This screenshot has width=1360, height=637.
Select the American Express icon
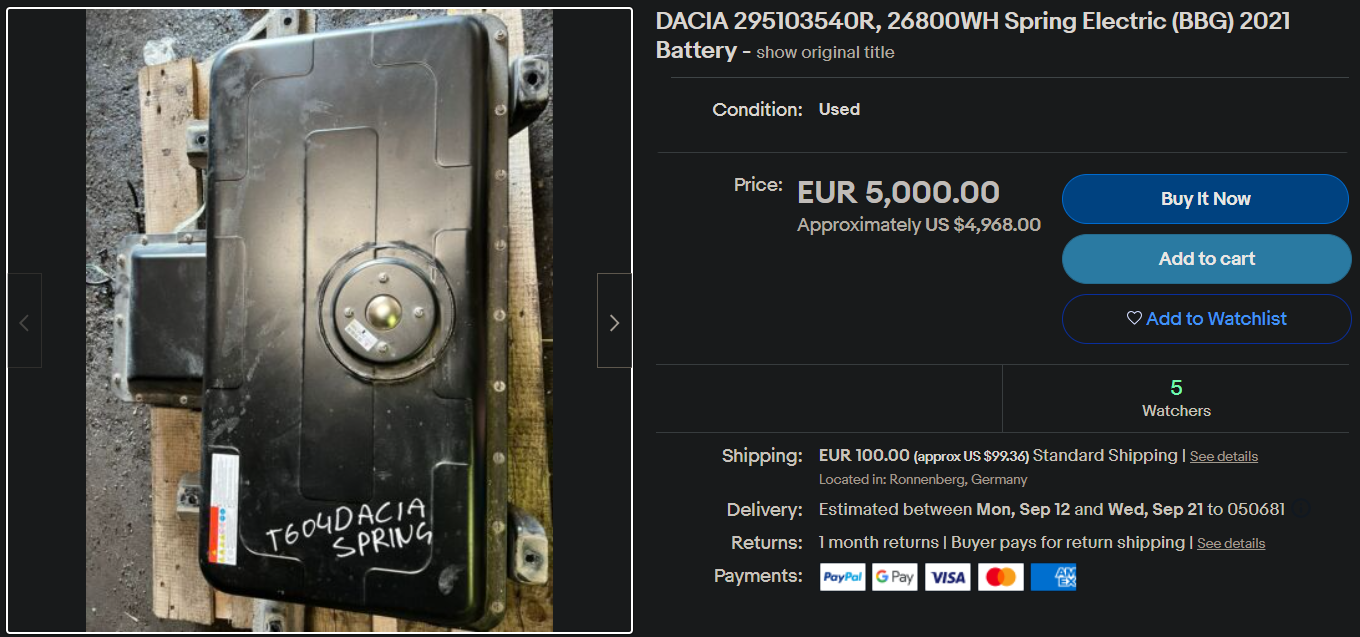1053,577
